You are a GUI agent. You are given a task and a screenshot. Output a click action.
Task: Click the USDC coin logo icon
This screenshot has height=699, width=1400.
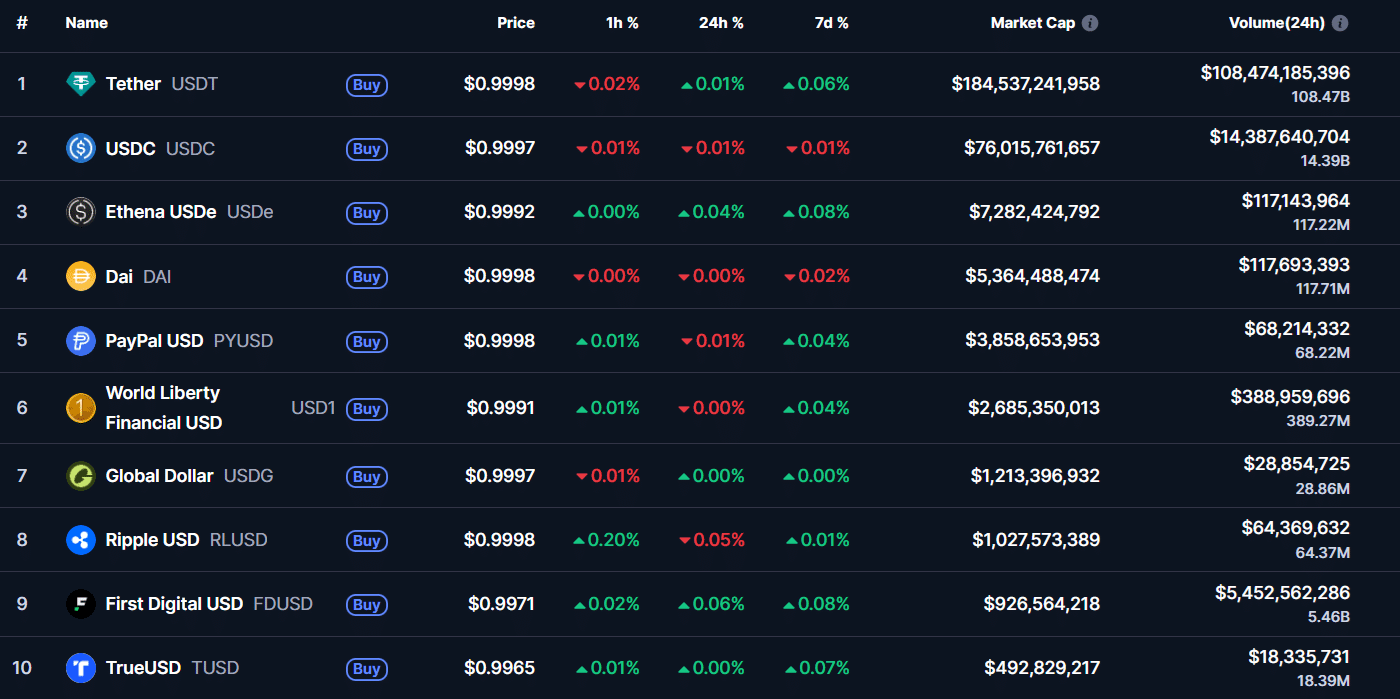click(81, 148)
